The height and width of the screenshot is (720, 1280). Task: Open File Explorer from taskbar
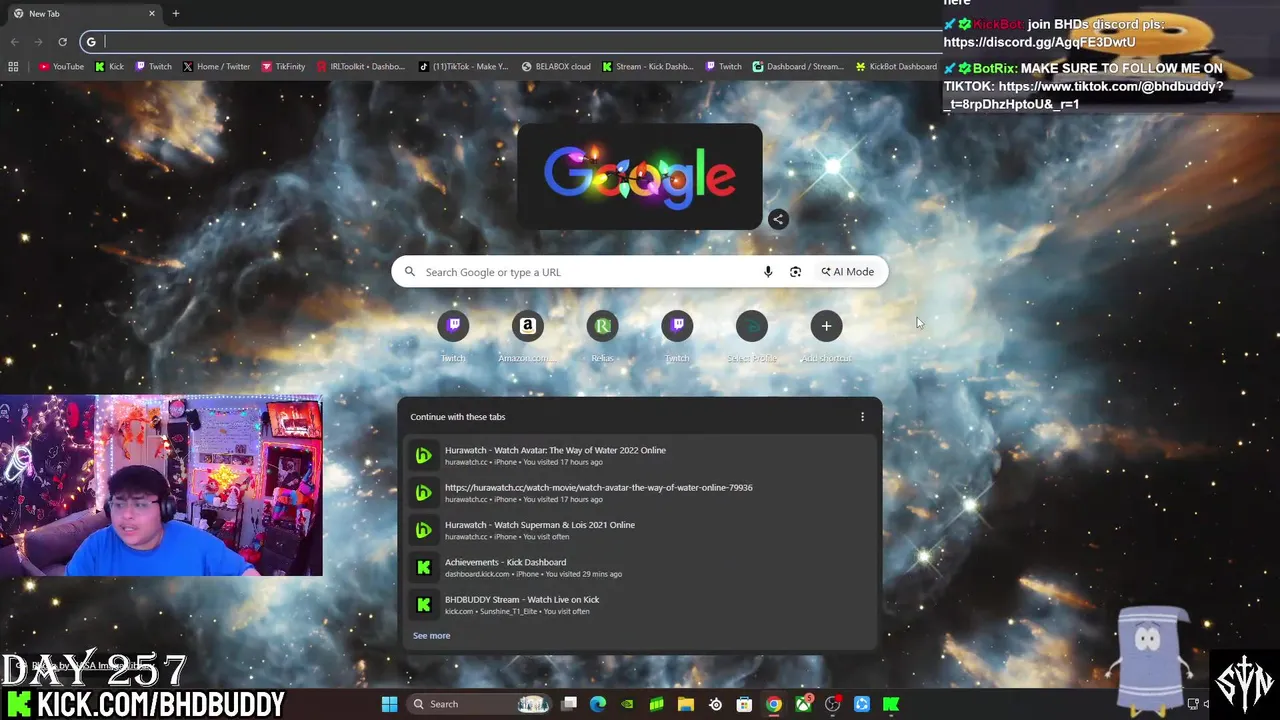[686, 704]
